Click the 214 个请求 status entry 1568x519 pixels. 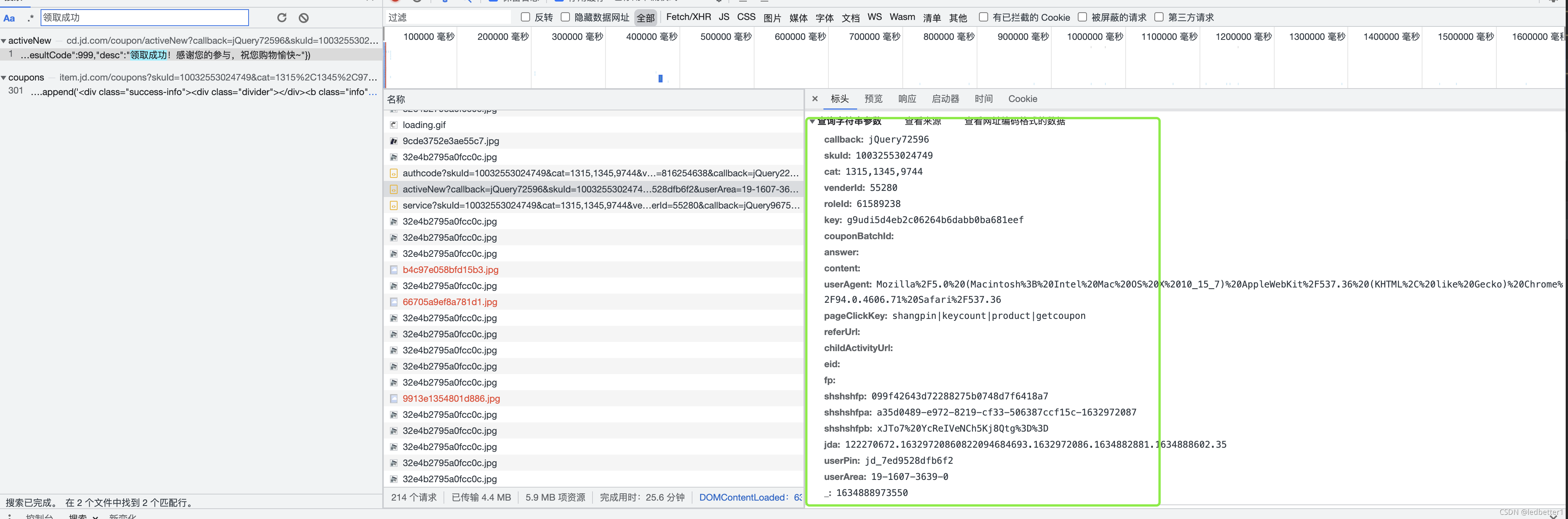click(414, 498)
